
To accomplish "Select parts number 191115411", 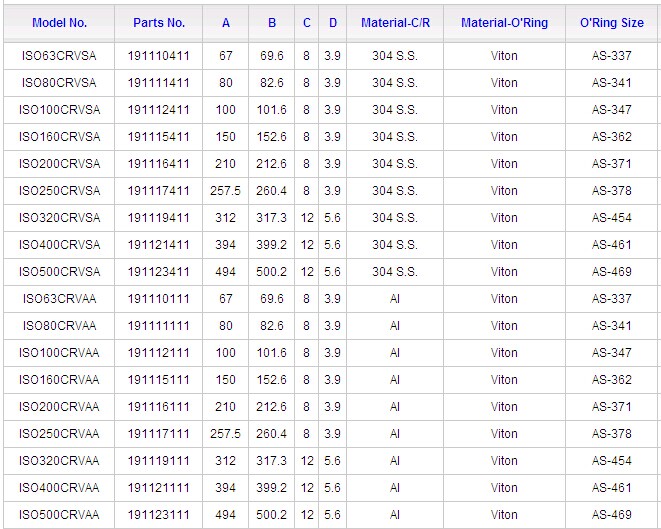I will pyautogui.click(x=159, y=137).
